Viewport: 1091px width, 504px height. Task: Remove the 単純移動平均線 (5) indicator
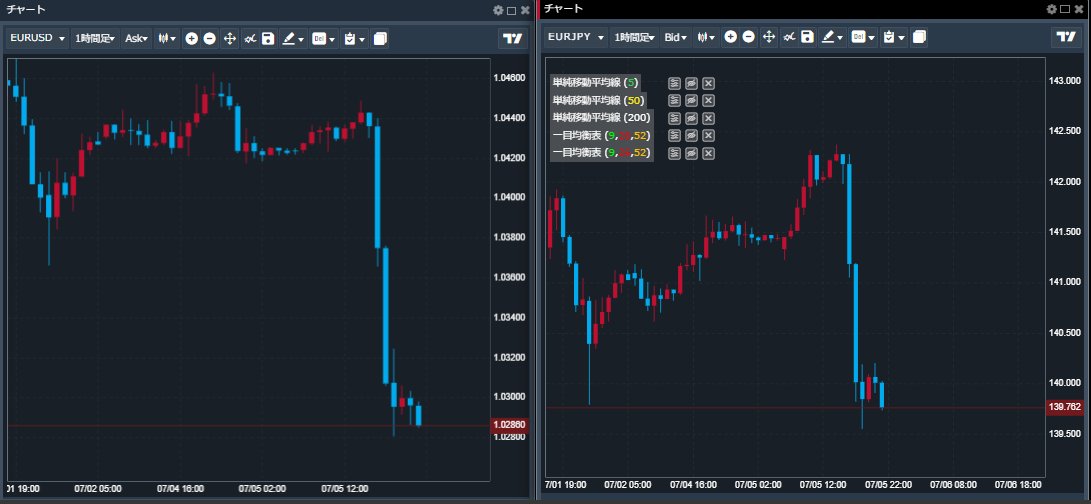coord(708,83)
